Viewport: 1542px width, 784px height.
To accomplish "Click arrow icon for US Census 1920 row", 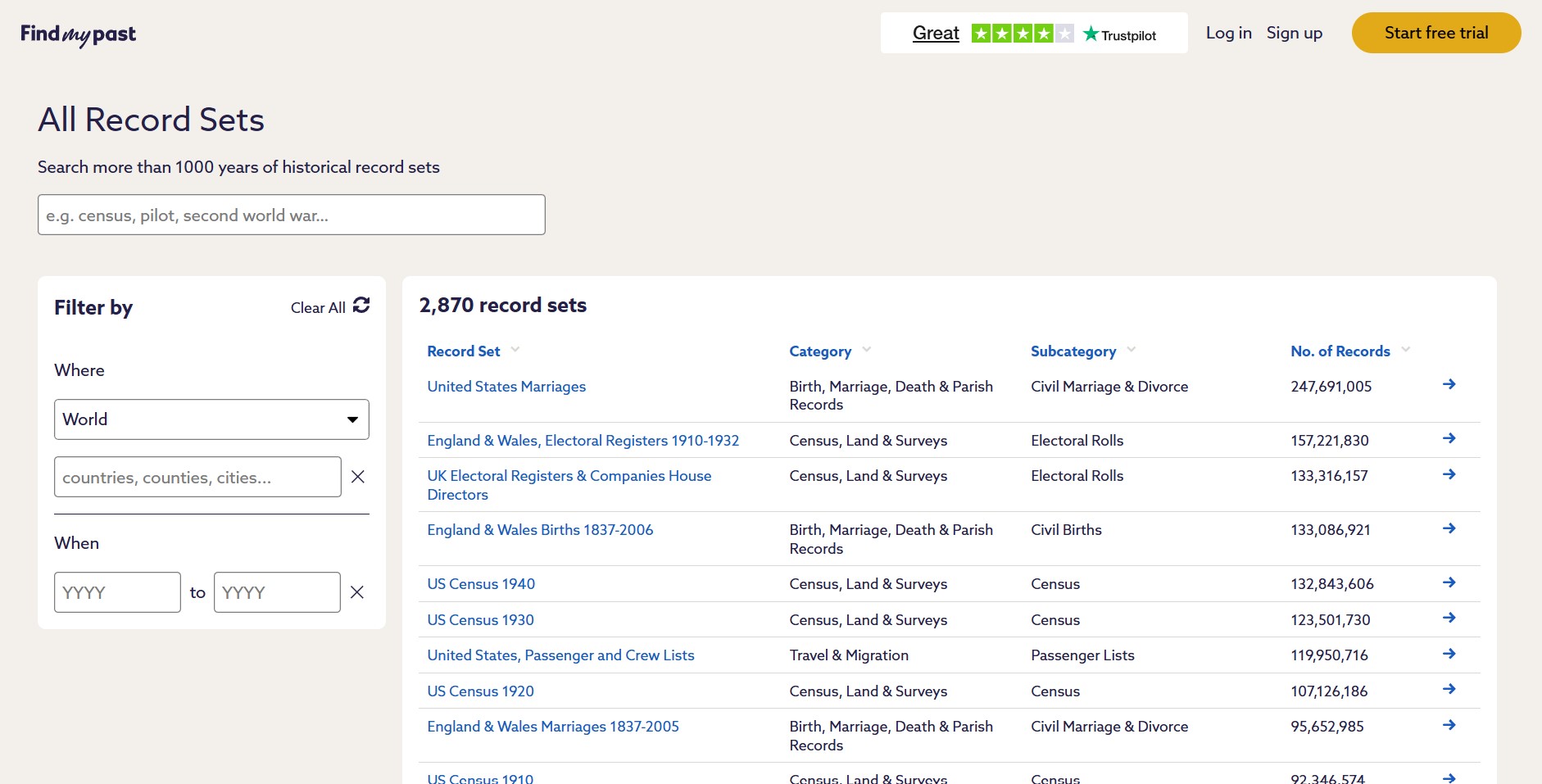I will (x=1449, y=689).
